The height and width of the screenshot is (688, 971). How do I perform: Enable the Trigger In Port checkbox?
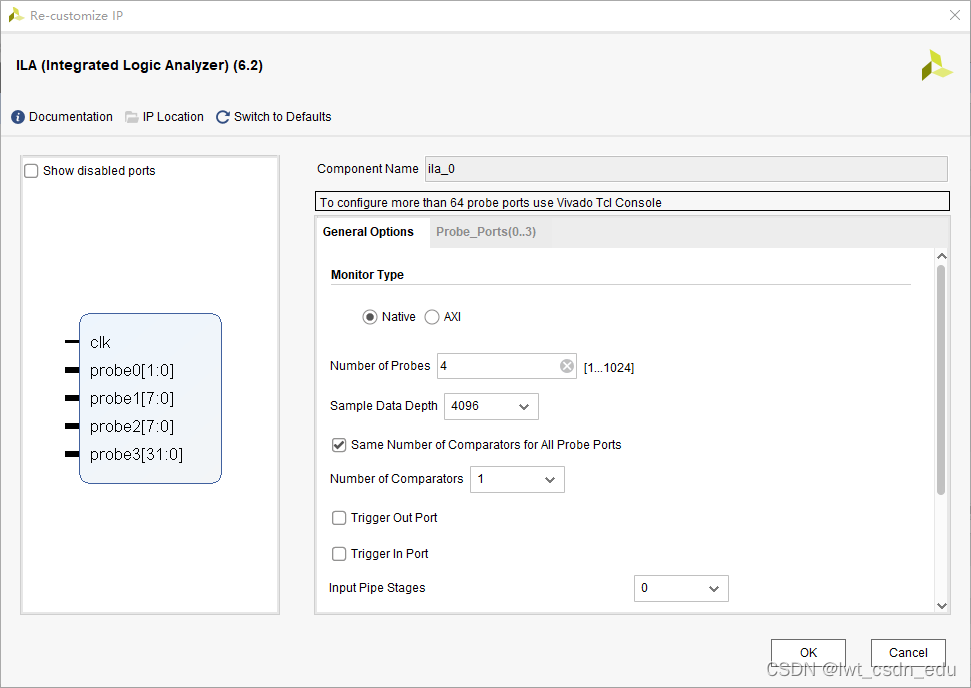point(339,554)
